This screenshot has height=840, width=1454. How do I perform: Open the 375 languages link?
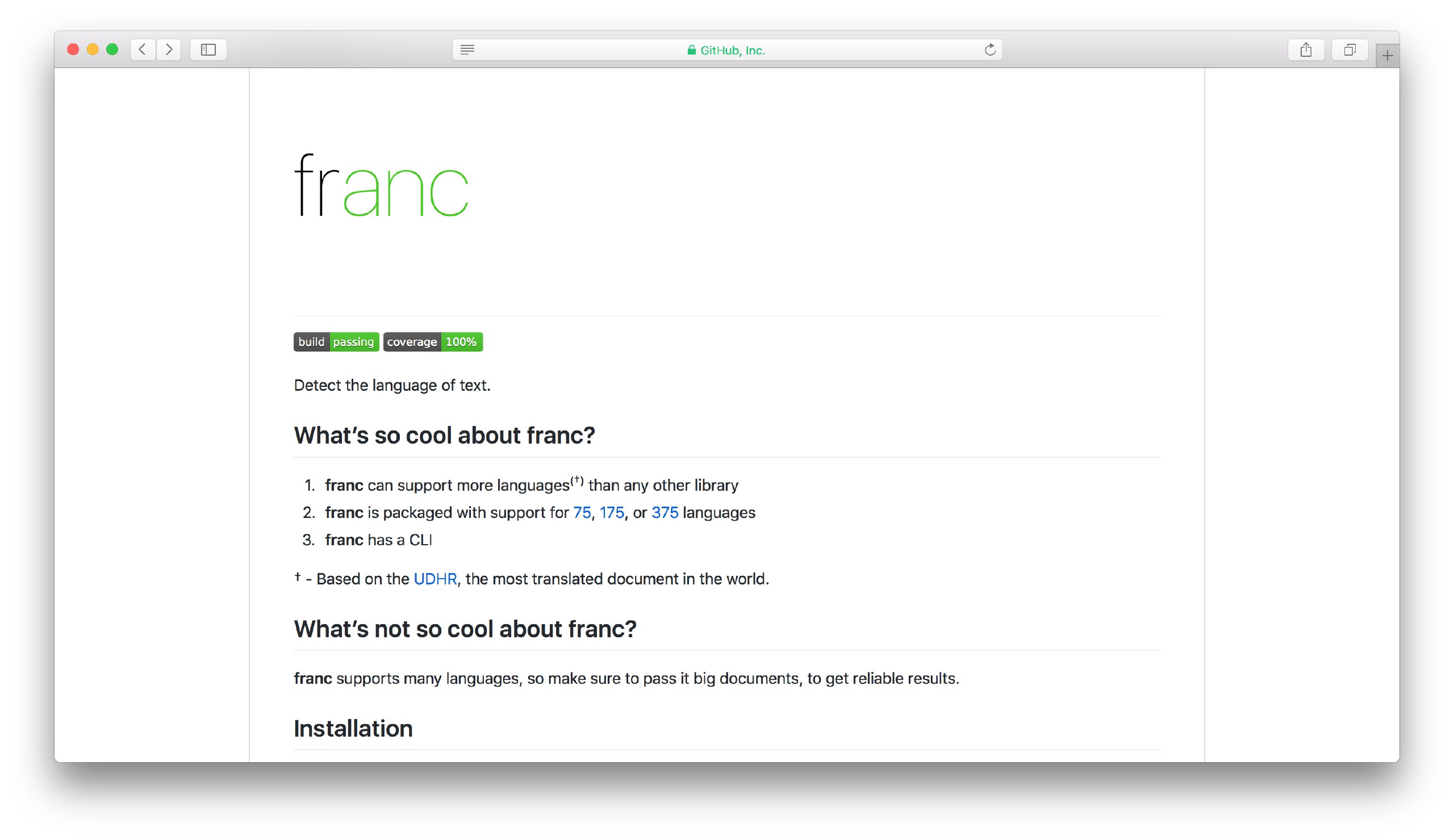tap(665, 512)
